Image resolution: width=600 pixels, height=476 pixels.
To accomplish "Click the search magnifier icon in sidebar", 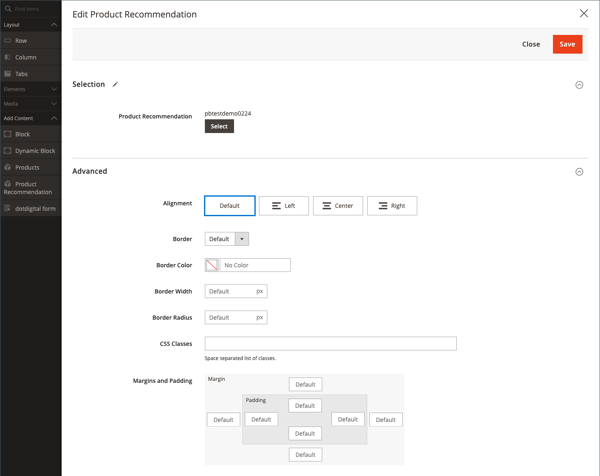I will coord(8,8).
